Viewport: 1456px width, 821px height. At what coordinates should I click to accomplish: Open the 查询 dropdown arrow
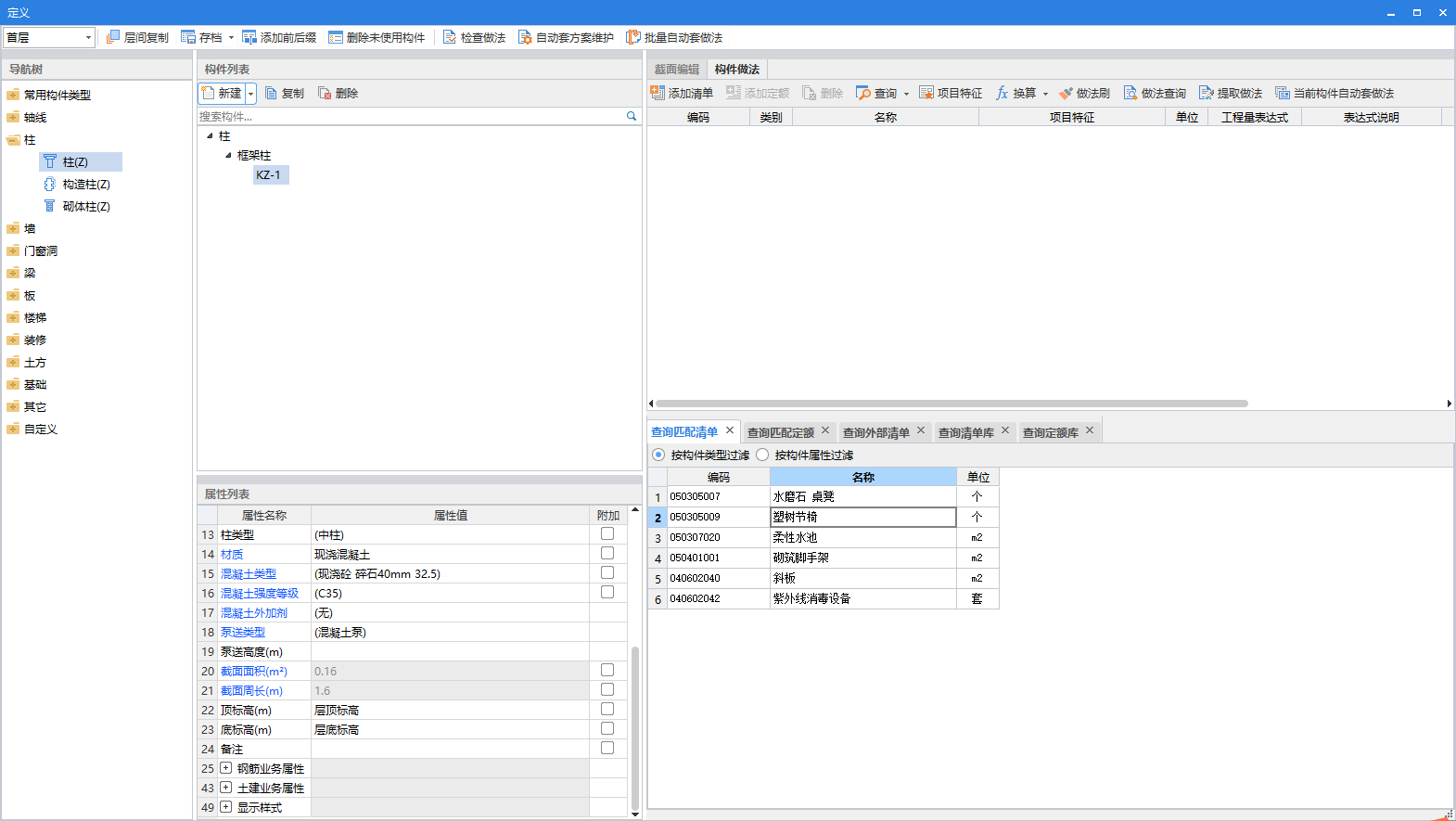point(906,94)
